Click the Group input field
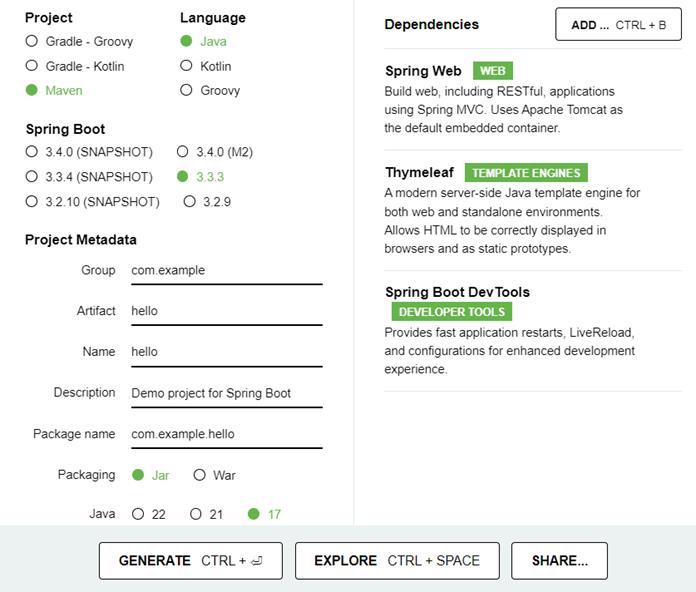696x592 pixels. coord(227,271)
